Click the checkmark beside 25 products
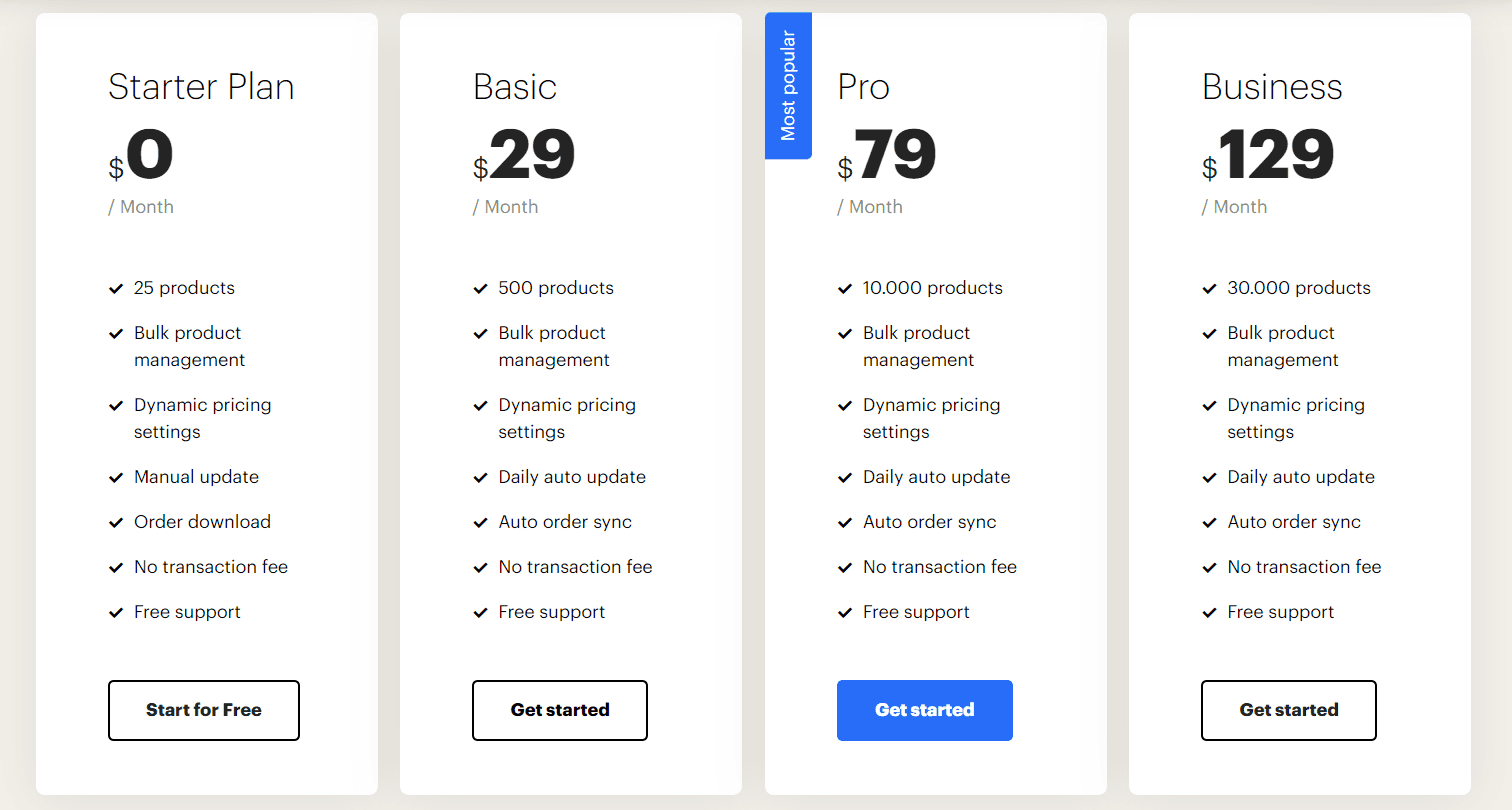The height and width of the screenshot is (810, 1512). click(x=116, y=288)
